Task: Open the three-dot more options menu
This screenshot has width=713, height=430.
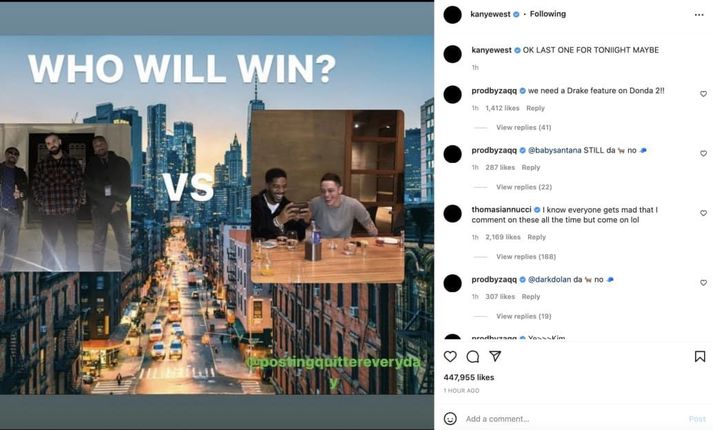Action: coord(699,15)
